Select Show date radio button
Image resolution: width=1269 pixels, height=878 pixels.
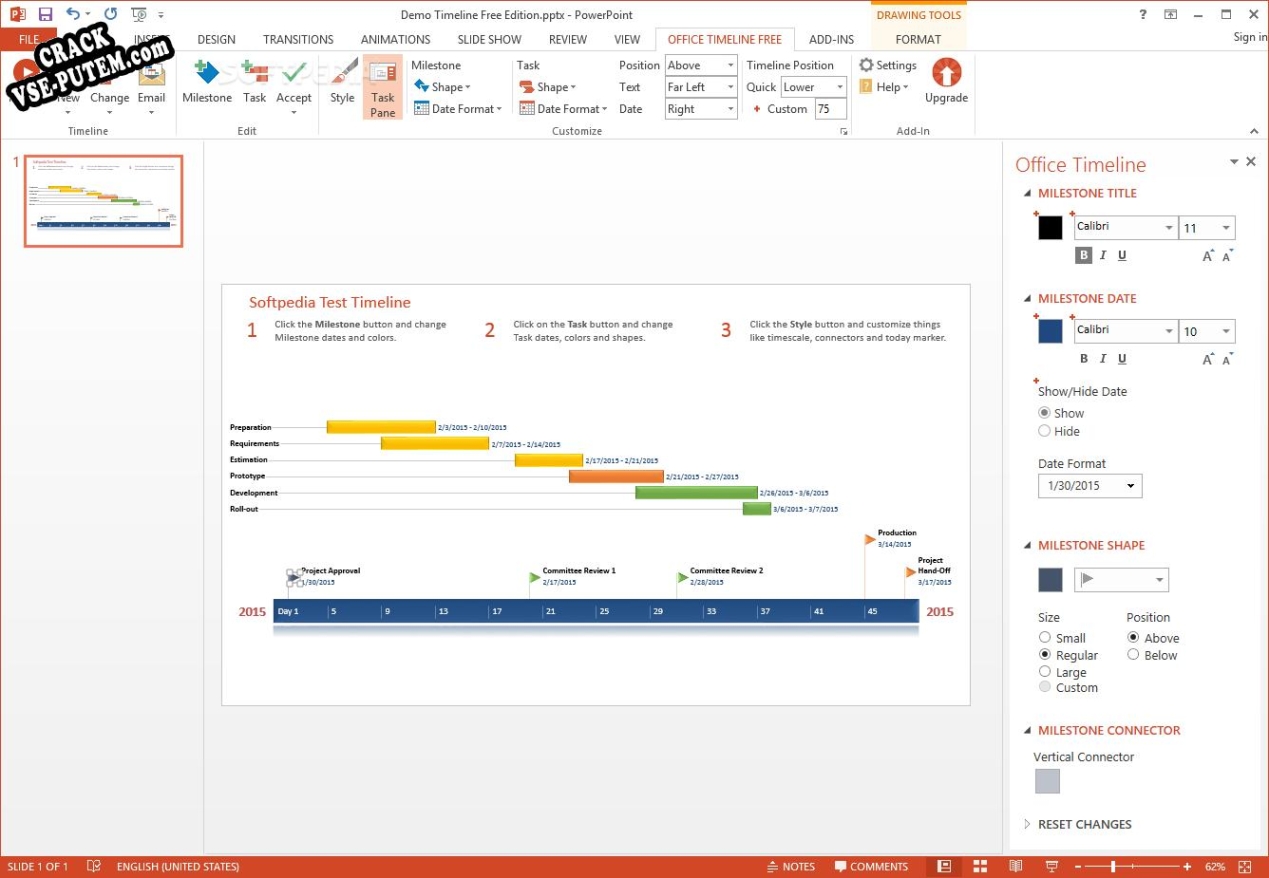pyautogui.click(x=1045, y=413)
